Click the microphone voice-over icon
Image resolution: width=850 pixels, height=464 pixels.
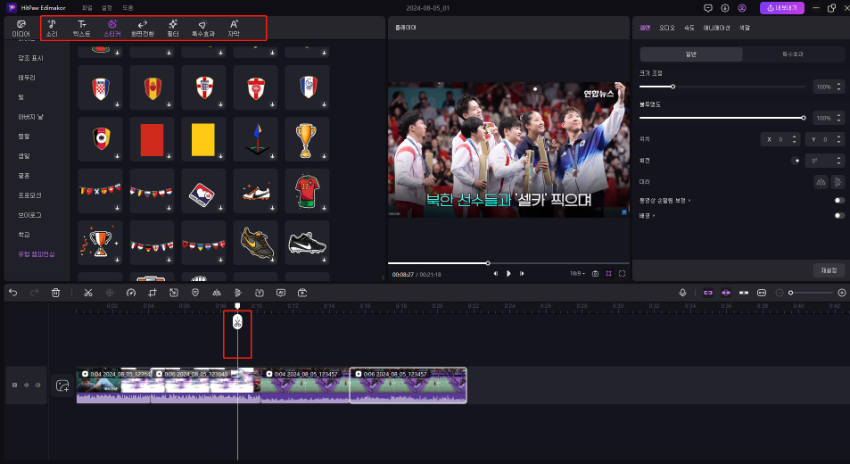pos(683,292)
